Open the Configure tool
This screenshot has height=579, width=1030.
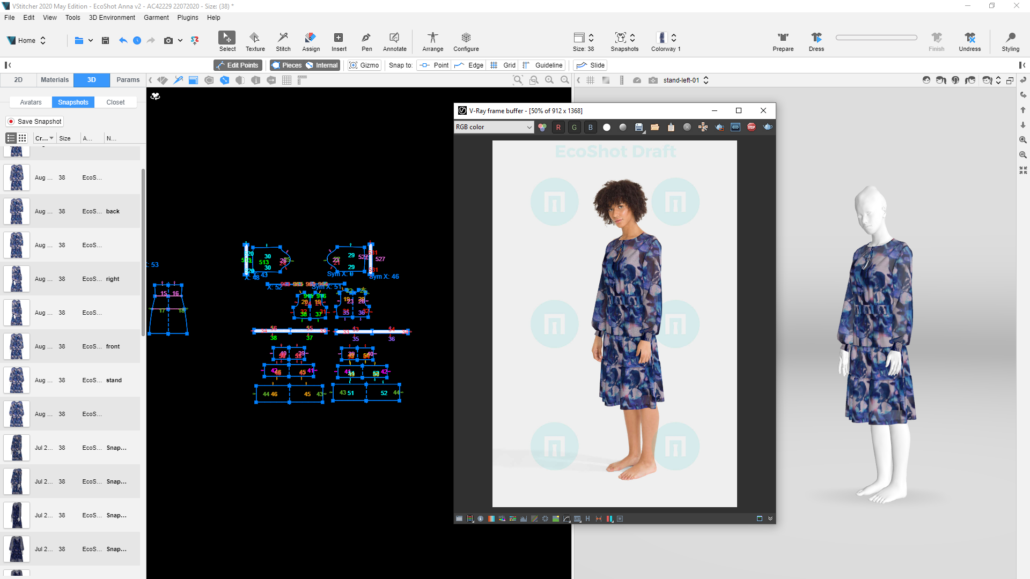tap(466, 40)
